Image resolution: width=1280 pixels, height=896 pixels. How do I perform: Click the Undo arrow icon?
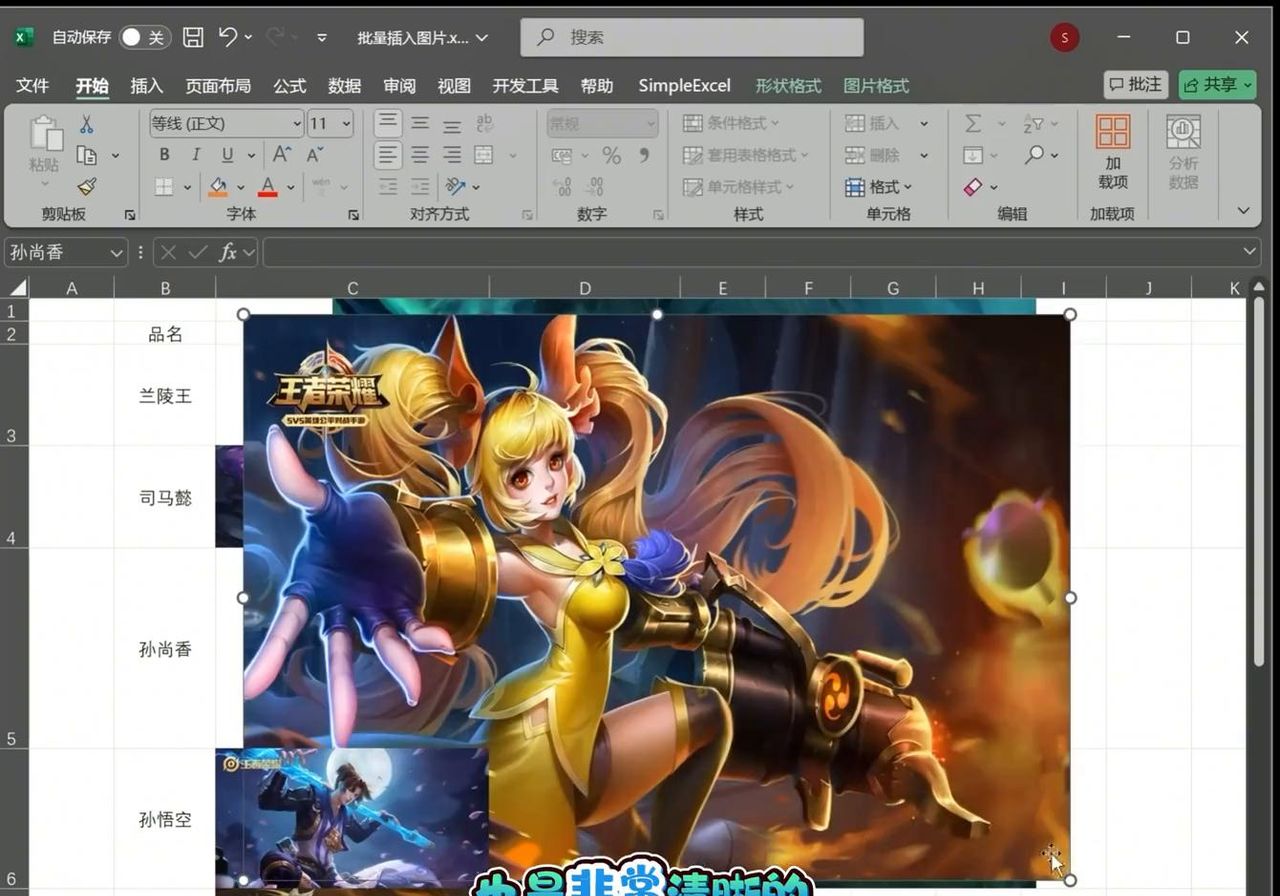click(228, 38)
